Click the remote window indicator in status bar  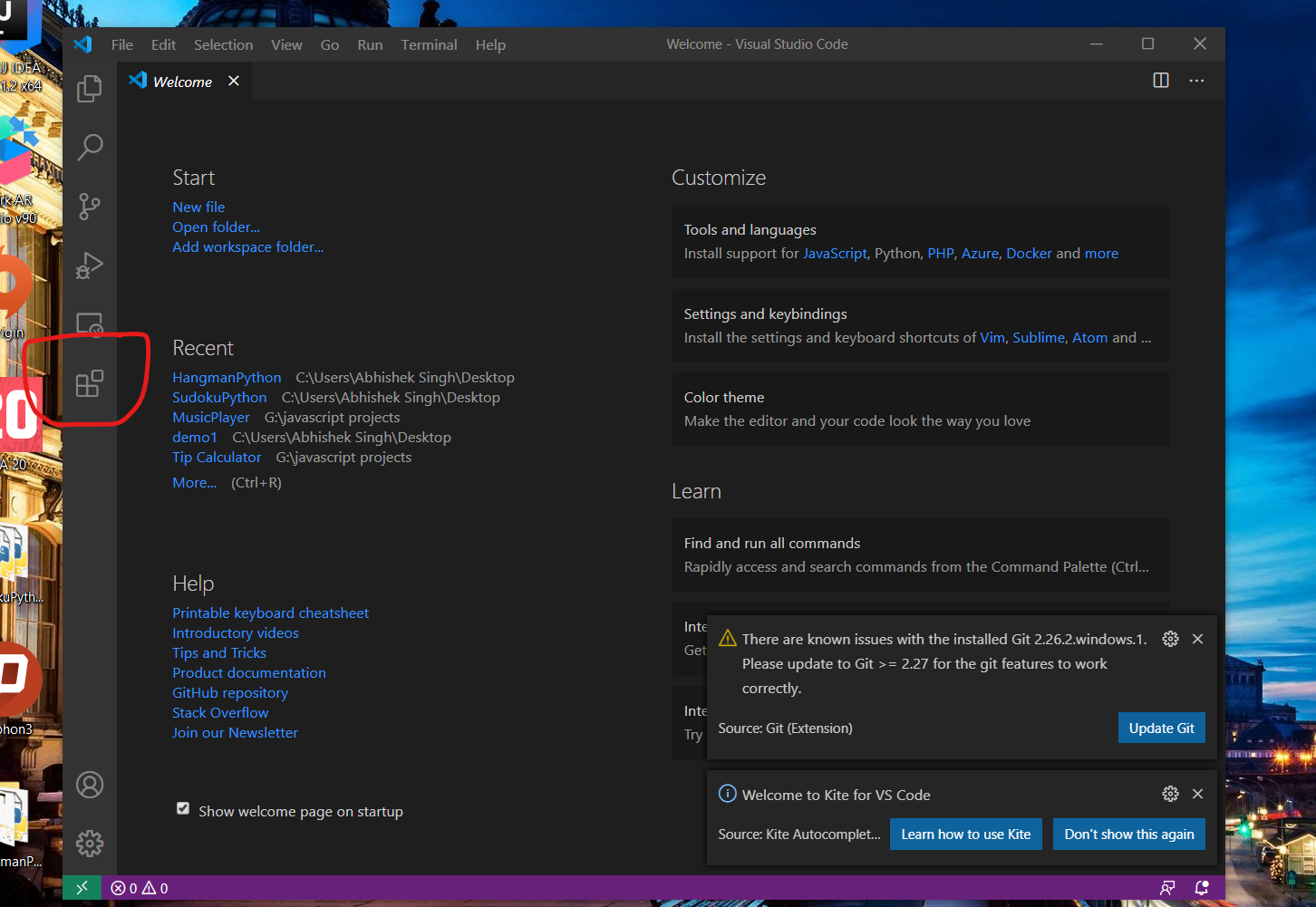tap(82, 888)
